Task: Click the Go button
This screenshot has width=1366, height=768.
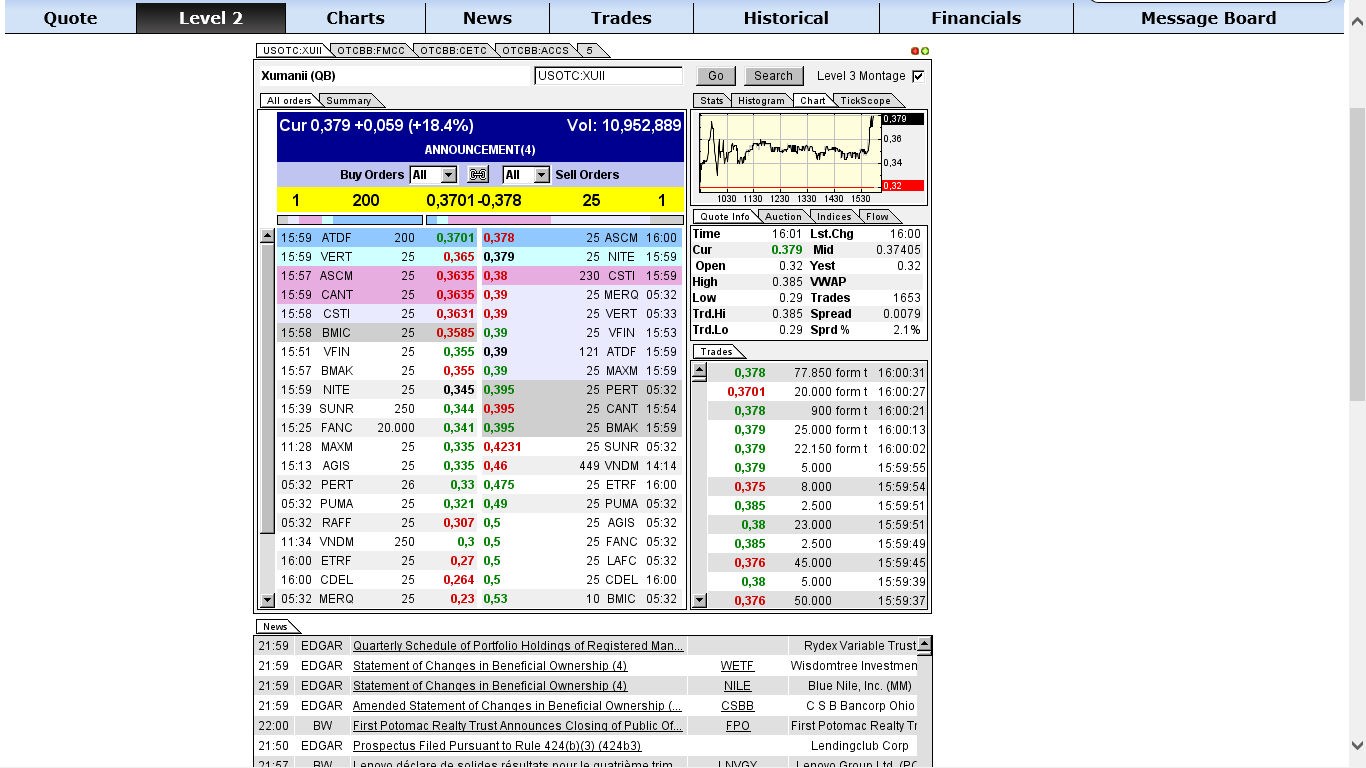Action: pos(716,76)
